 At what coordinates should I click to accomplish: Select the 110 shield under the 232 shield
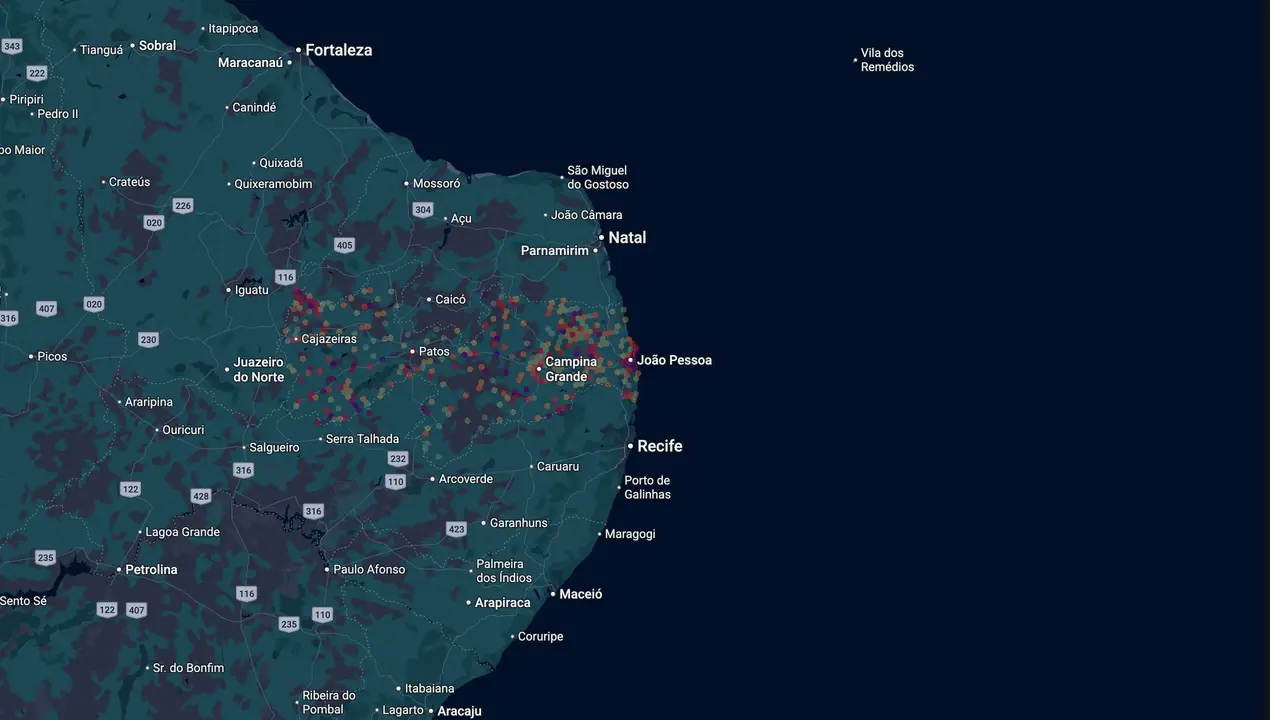pos(395,482)
